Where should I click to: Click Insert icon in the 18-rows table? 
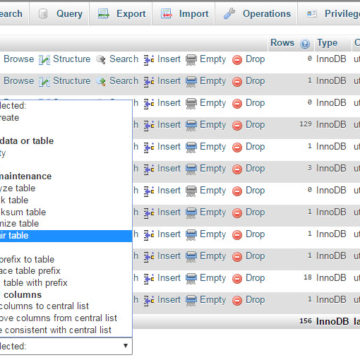pos(149,278)
